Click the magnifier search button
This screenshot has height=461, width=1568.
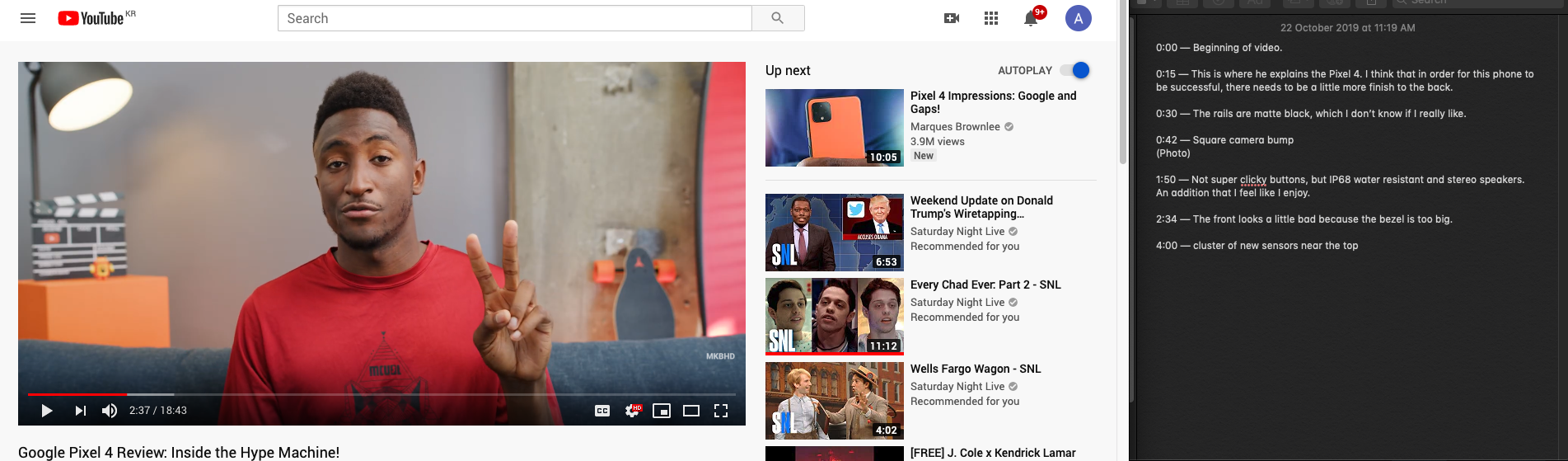[x=778, y=18]
